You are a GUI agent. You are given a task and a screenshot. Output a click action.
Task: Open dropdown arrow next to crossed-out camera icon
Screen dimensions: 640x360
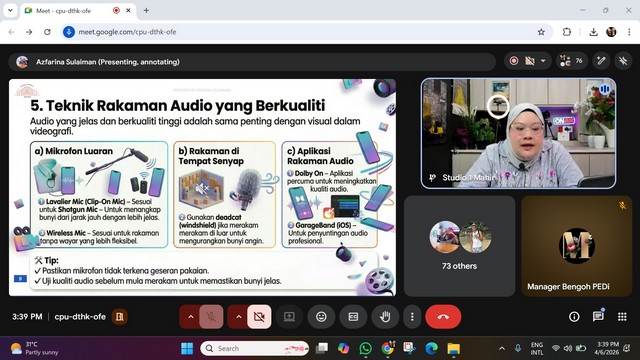coord(543,61)
